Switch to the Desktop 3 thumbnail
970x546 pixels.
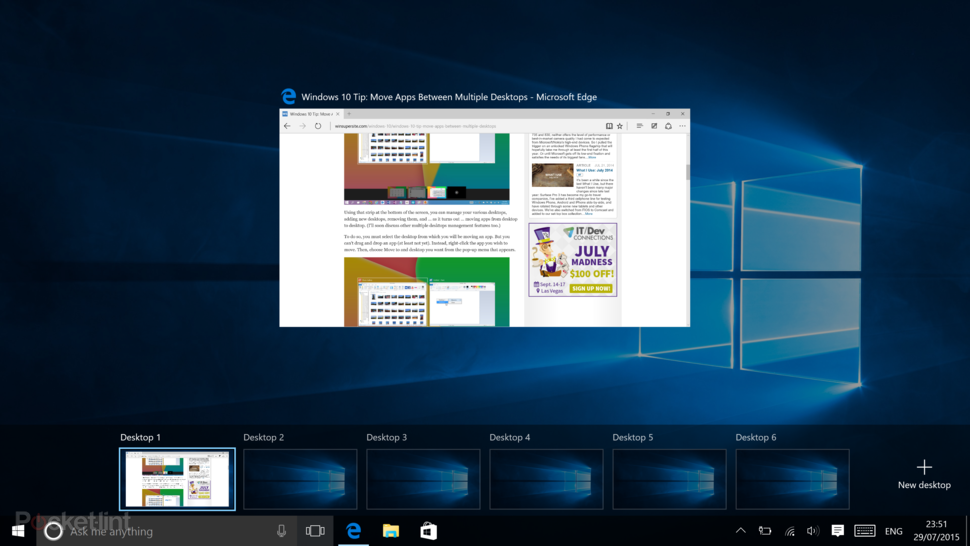point(423,479)
